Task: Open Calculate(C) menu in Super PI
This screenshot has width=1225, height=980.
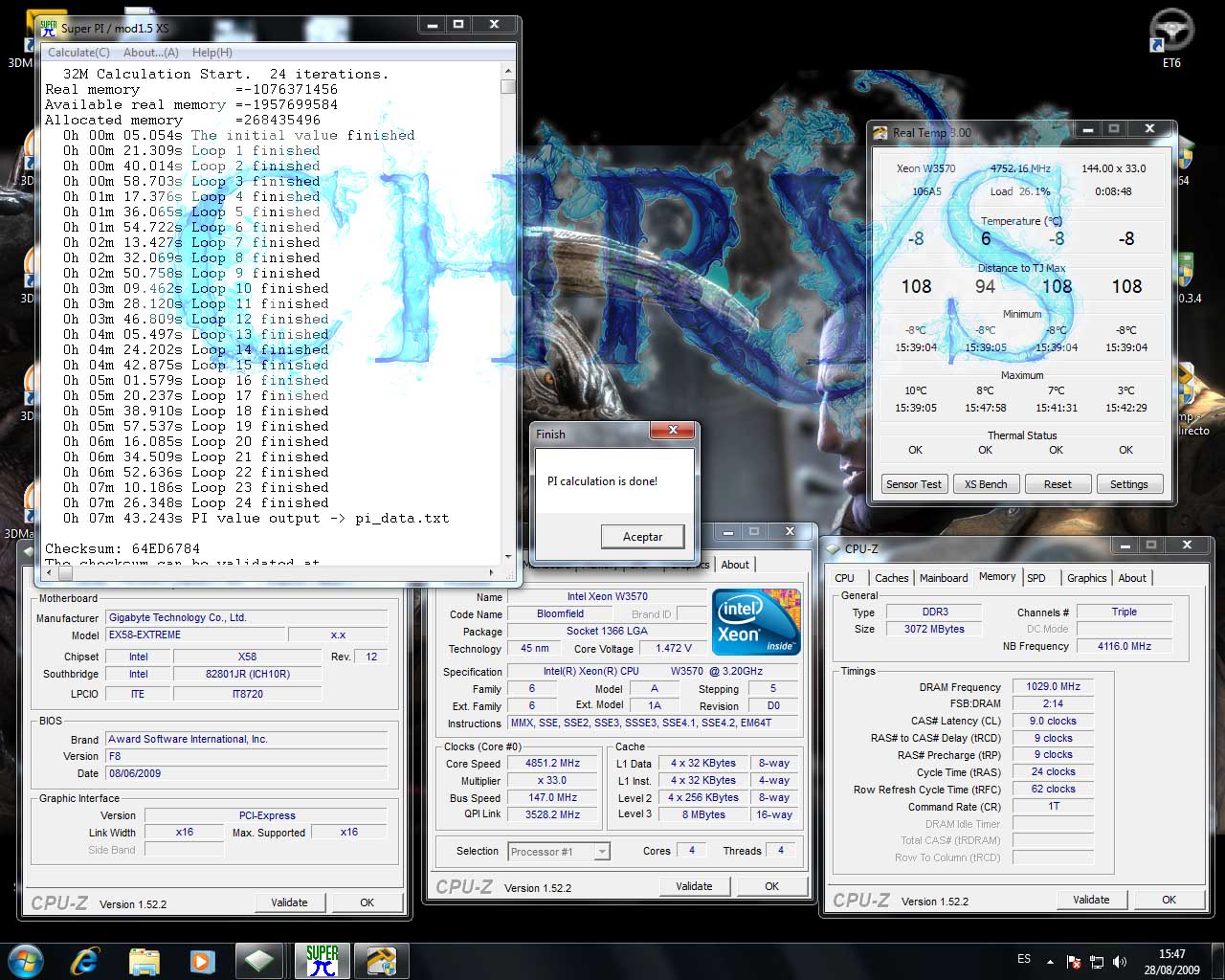Action: (78, 53)
